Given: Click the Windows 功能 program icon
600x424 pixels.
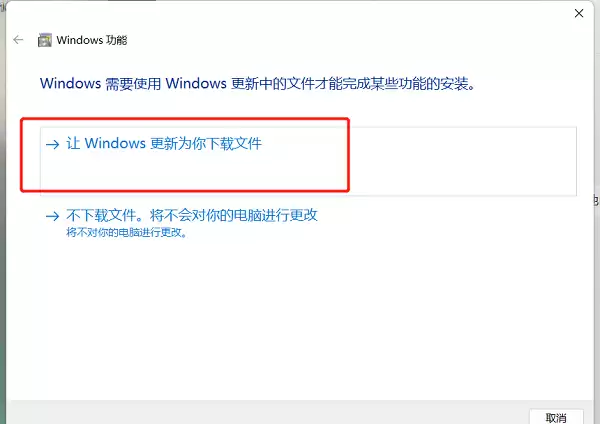Looking at the screenshot, I should 44,40.
